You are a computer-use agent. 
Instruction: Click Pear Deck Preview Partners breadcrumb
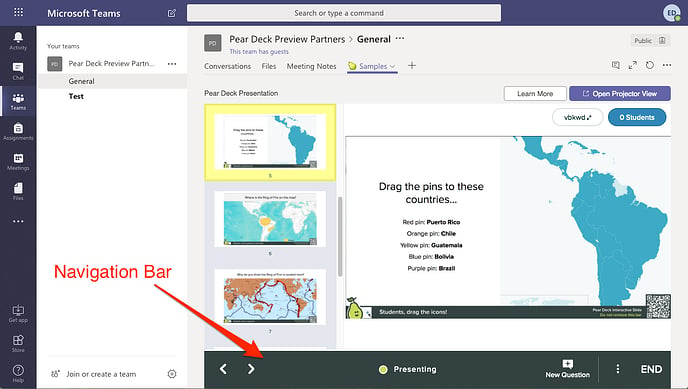(x=287, y=39)
